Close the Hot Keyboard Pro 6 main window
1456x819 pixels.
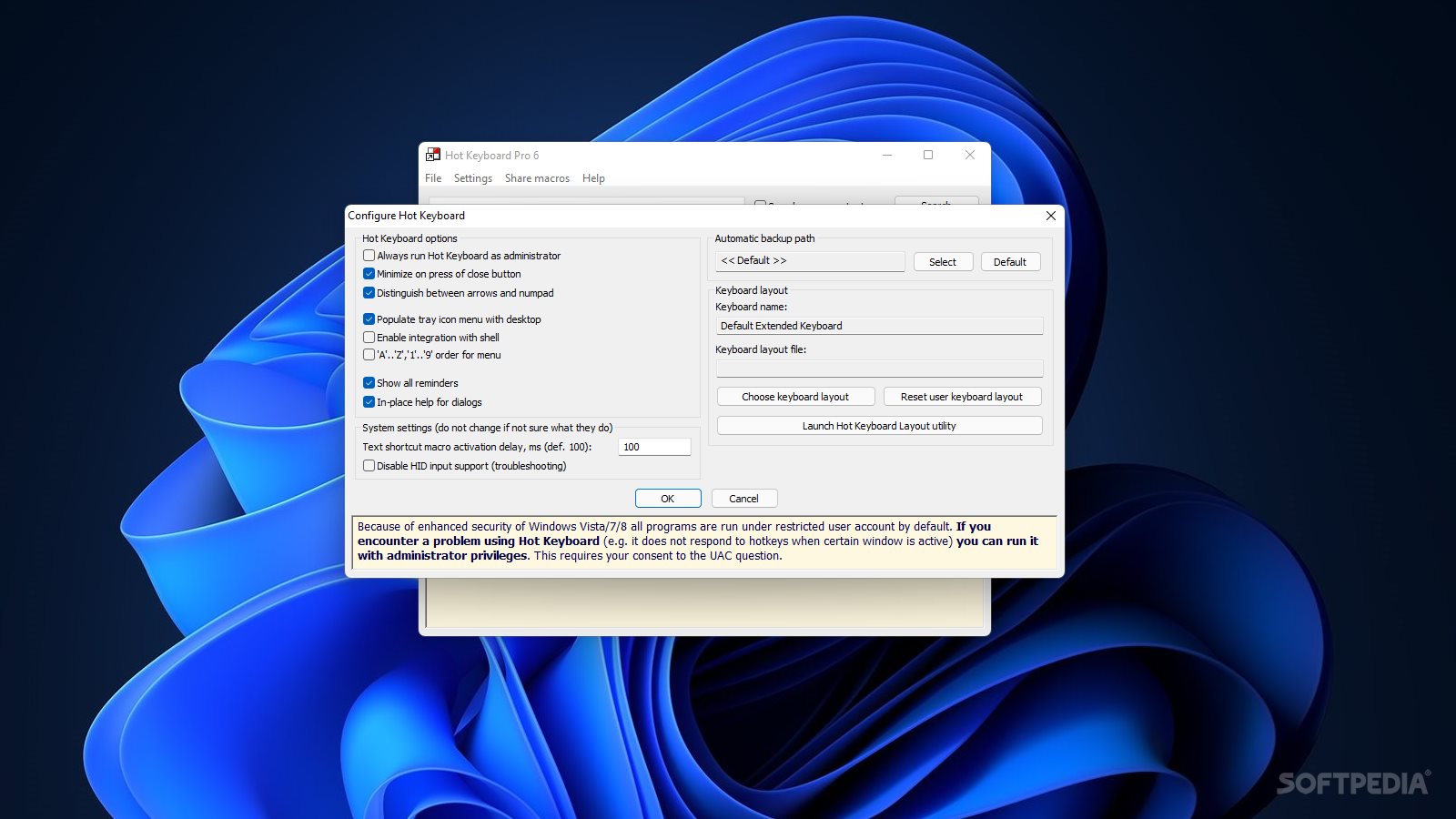[x=970, y=155]
